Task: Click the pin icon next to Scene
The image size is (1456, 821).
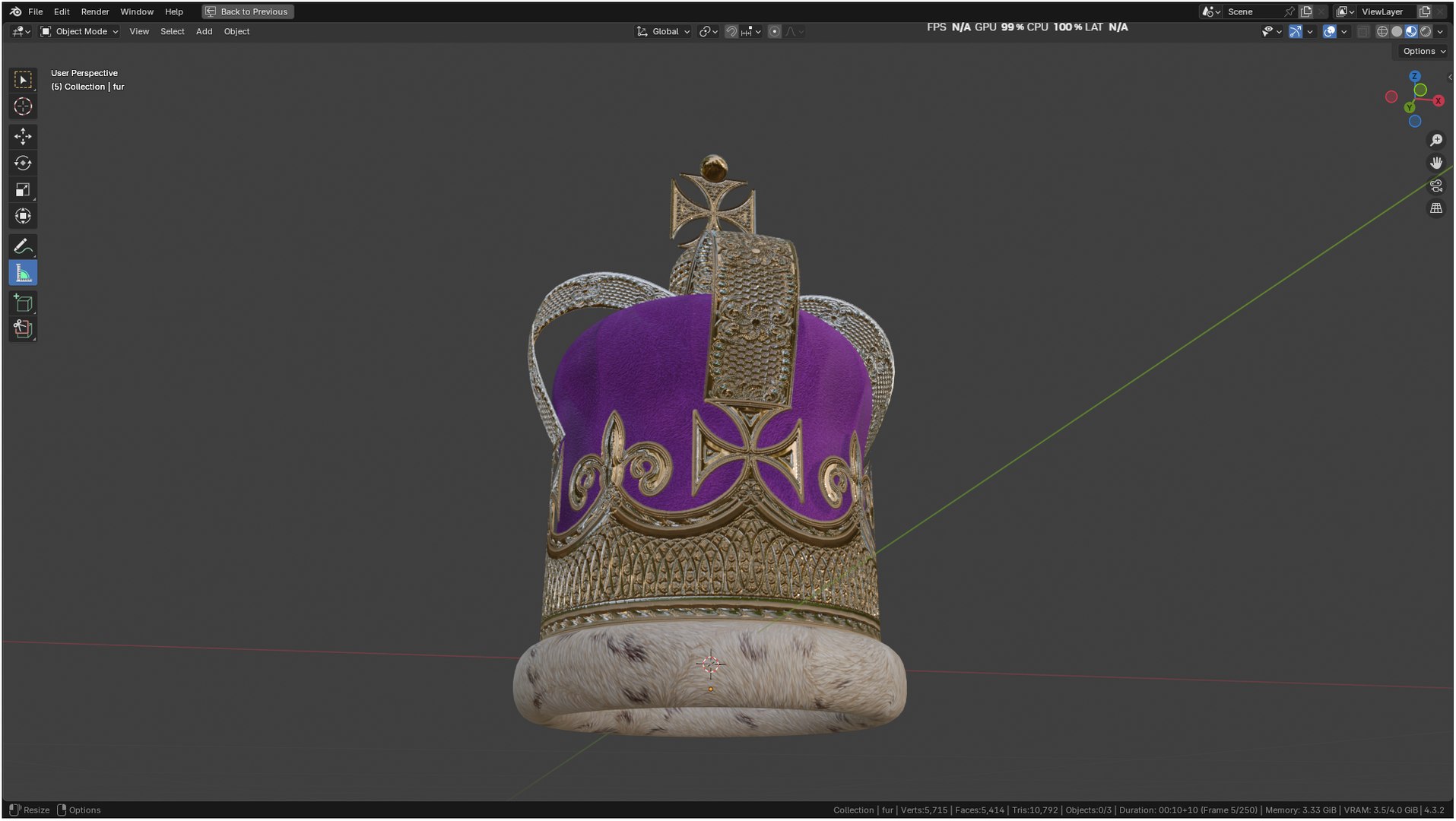Action: pyautogui.click(x=1289, y=11)
